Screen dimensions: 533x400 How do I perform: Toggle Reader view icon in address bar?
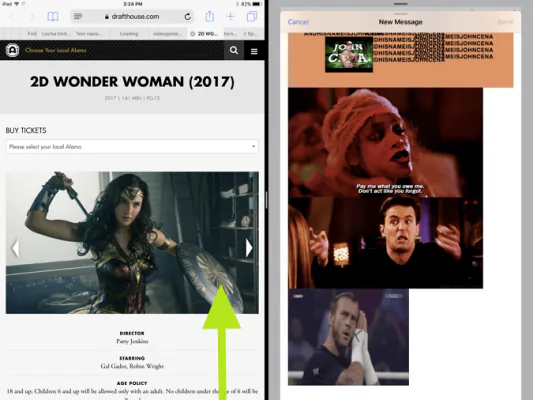tap(78, 16)
